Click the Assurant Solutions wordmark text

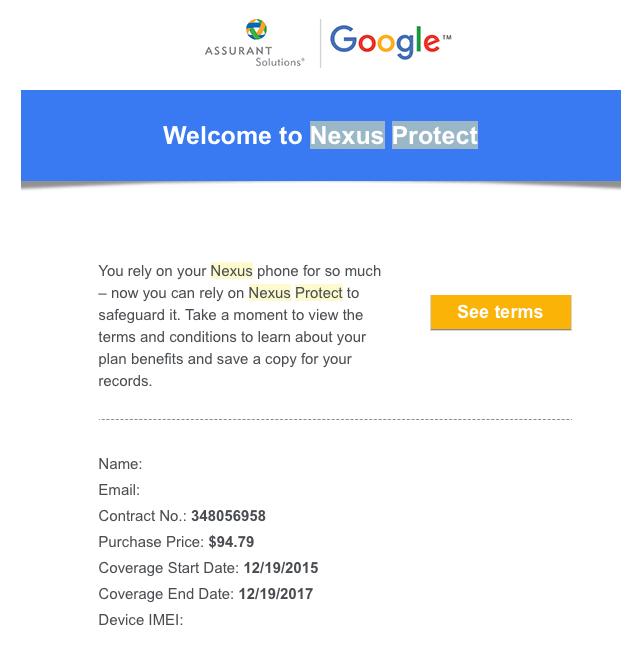tap(254, 56)
